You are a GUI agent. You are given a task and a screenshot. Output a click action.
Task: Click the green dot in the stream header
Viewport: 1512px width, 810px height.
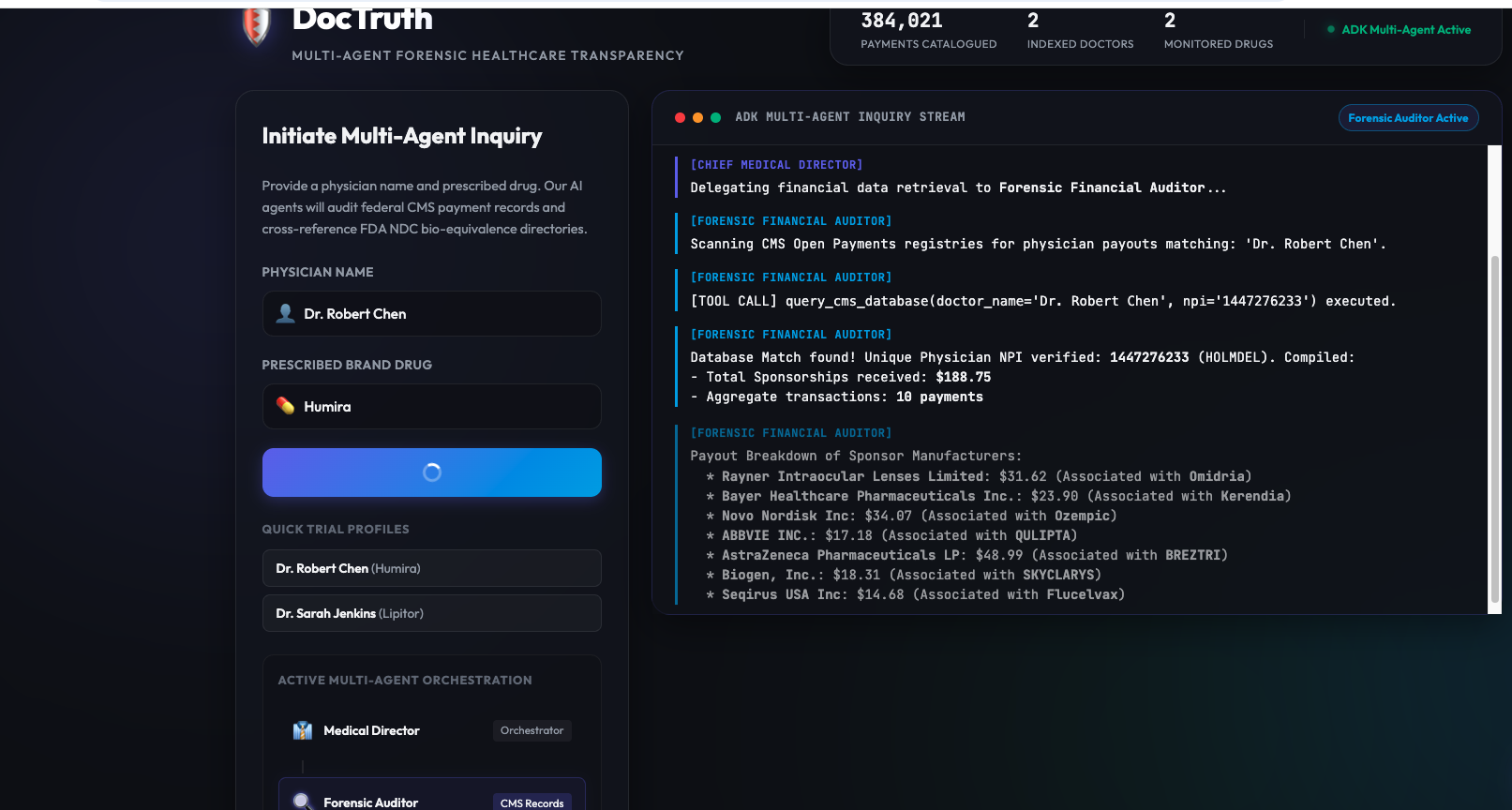(x=715, y=117)
